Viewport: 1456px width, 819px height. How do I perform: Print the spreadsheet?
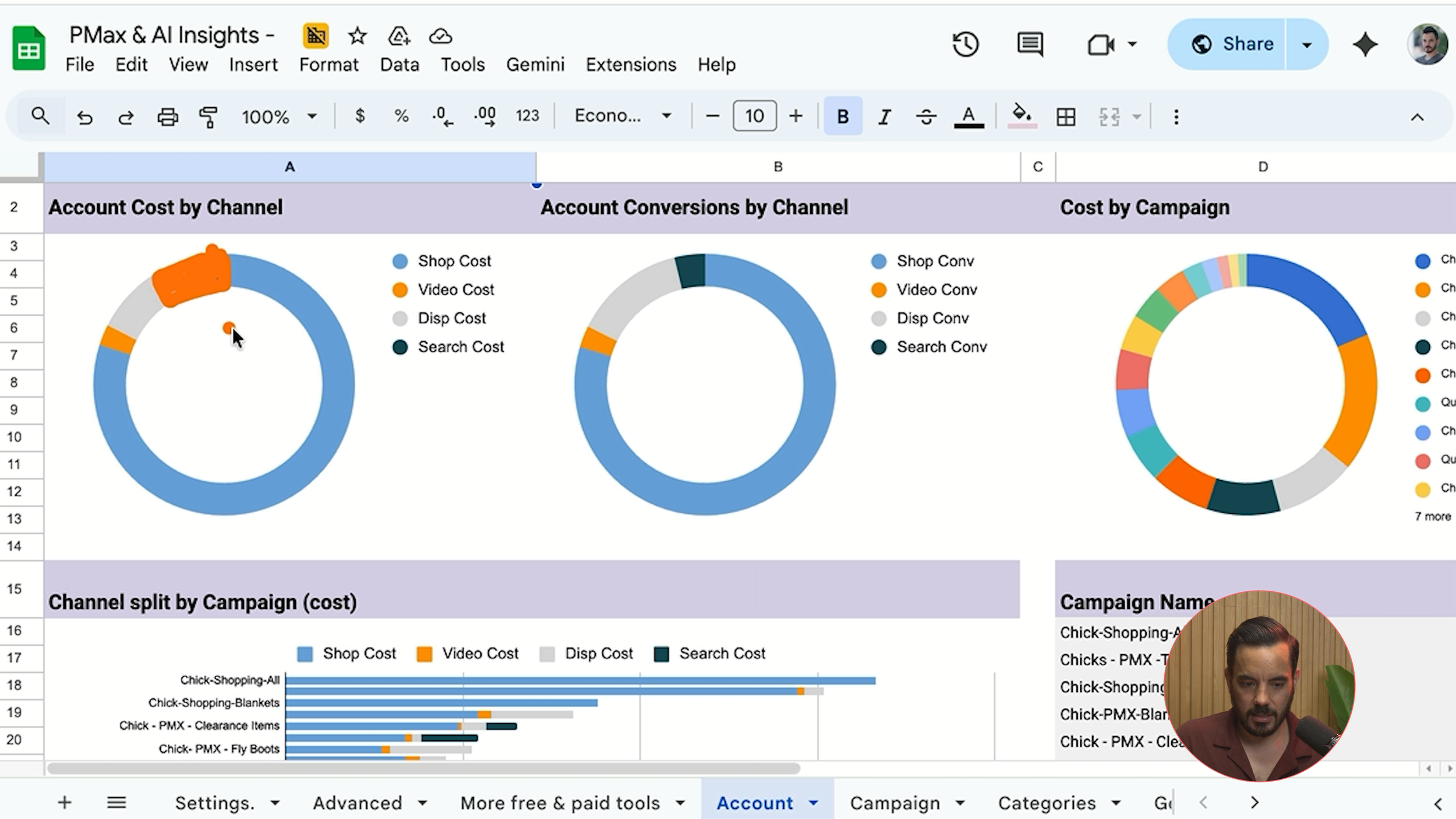click(x=168, y=117)
